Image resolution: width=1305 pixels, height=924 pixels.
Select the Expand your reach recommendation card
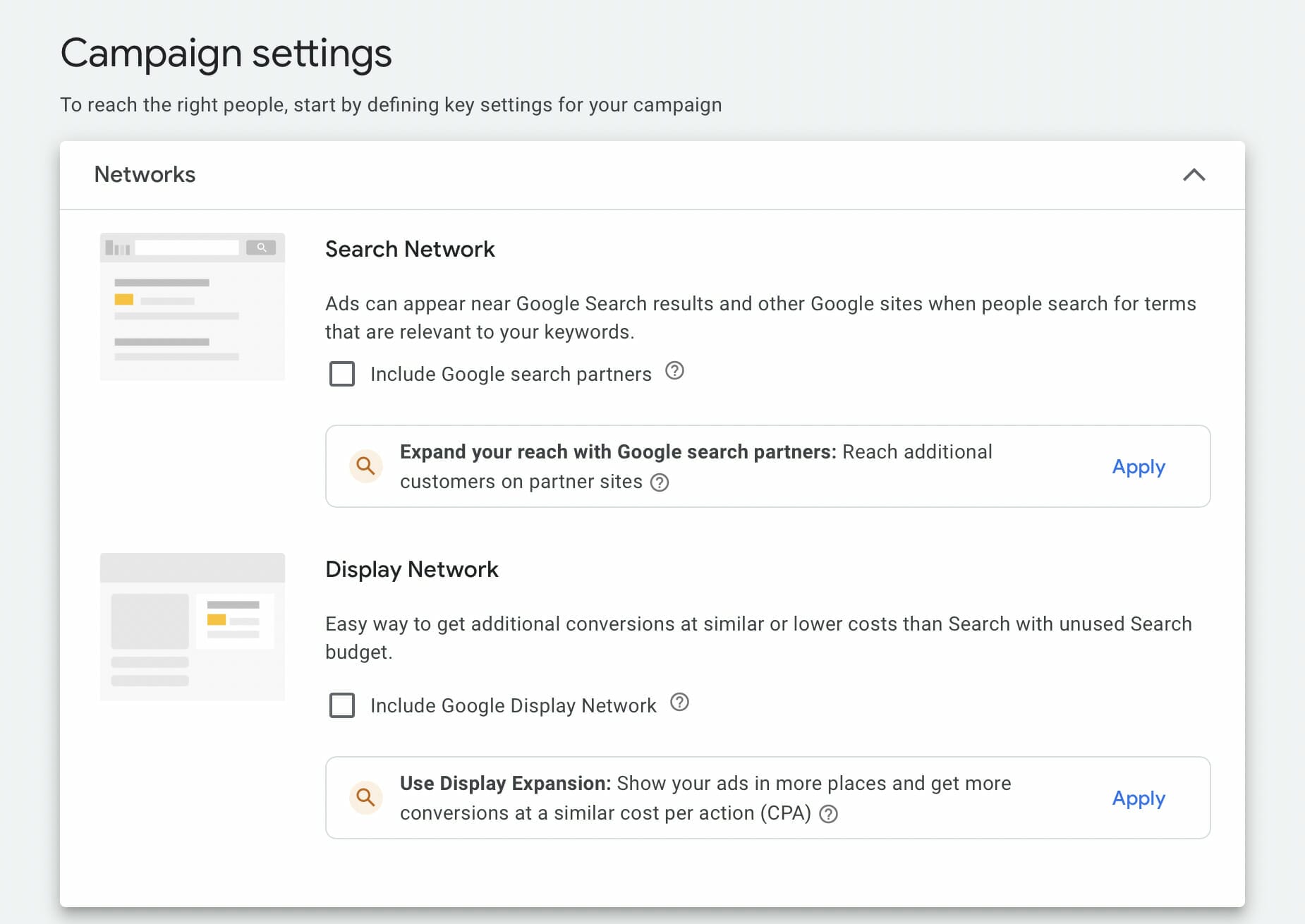(767, 466)
